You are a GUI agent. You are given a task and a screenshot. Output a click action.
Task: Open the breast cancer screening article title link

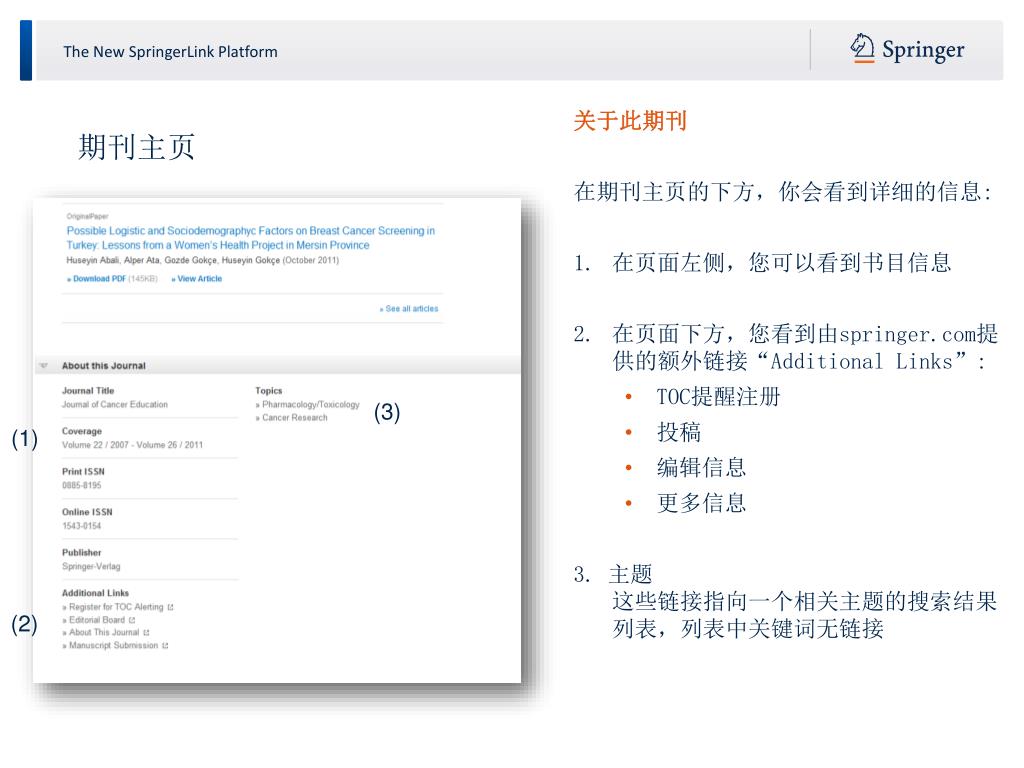[x=250, y=238]
